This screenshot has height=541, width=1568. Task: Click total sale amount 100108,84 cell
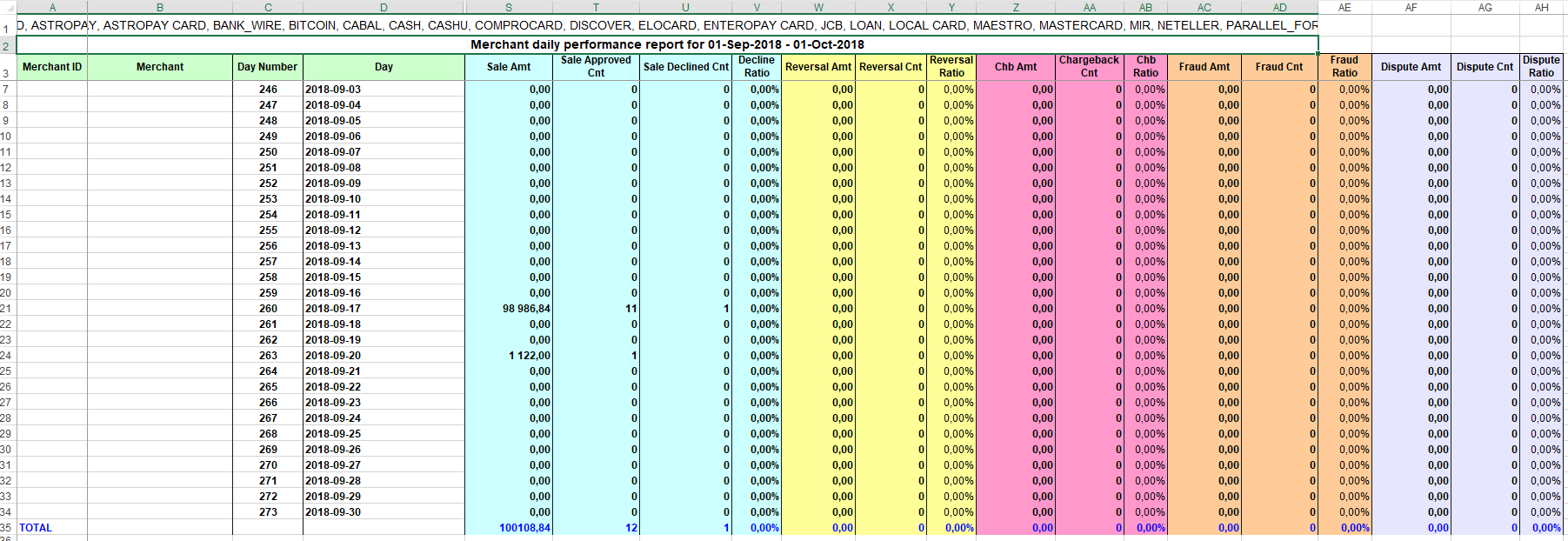[524, 528]
